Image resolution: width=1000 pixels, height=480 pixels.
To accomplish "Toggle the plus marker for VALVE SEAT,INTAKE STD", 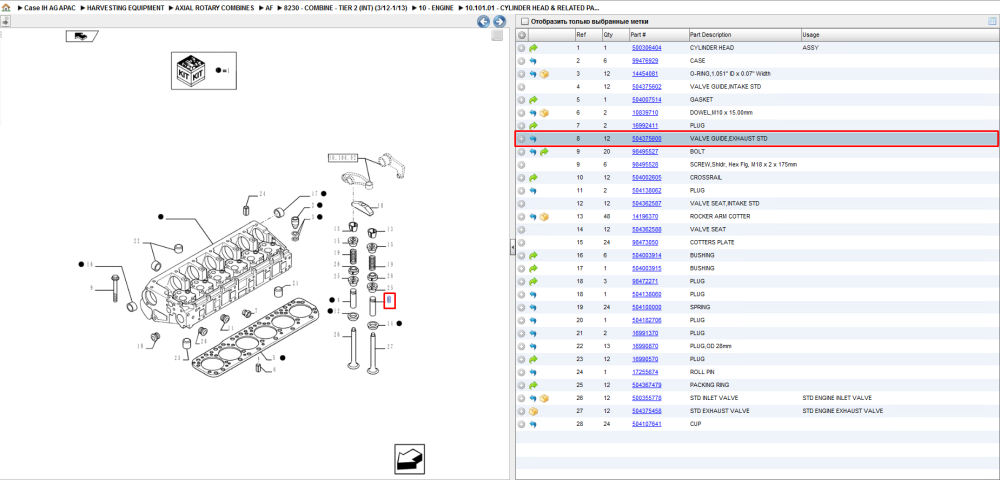I will 522,203.
